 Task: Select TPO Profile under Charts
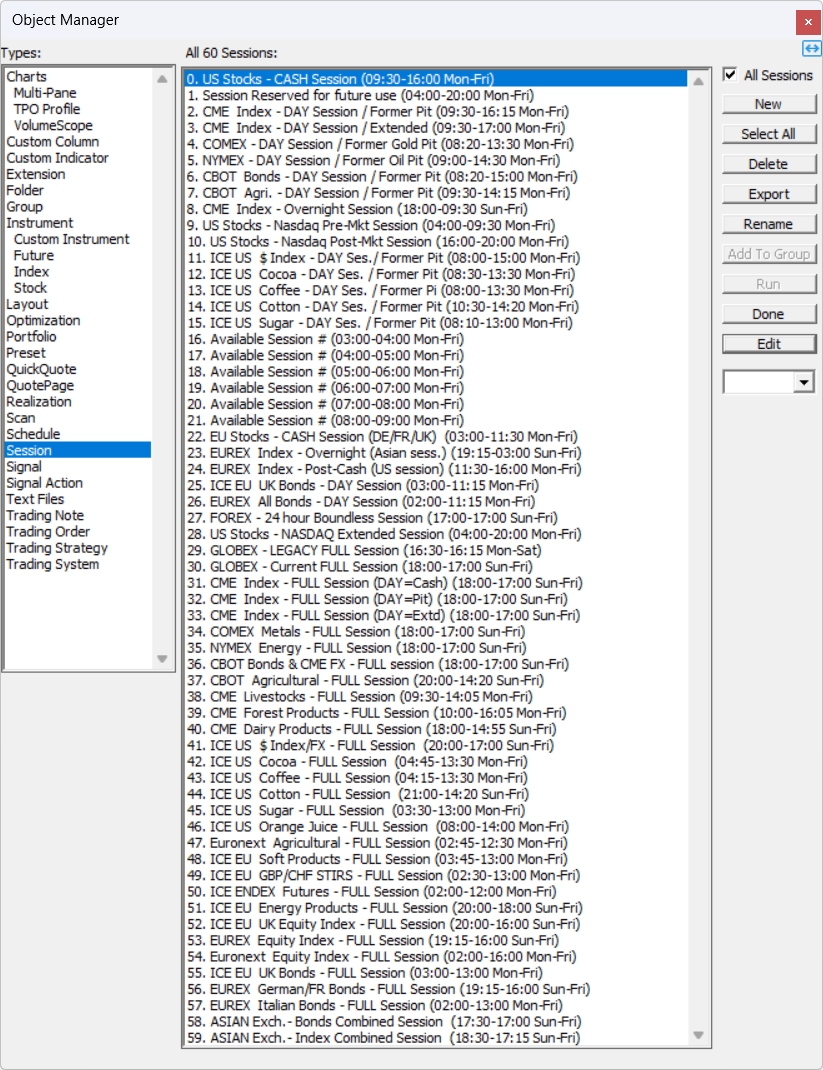click(47, 109)
